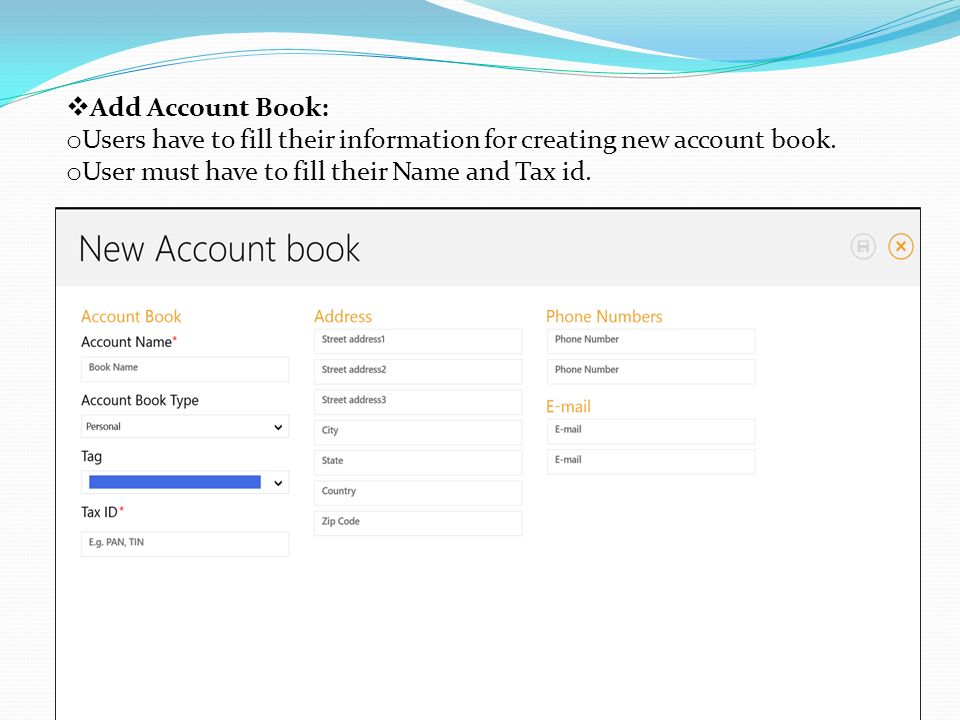Image resolution: width=960 pixels, height=720 pixels.
Task: Click the first E-mail field
Action: click(651, 431)
